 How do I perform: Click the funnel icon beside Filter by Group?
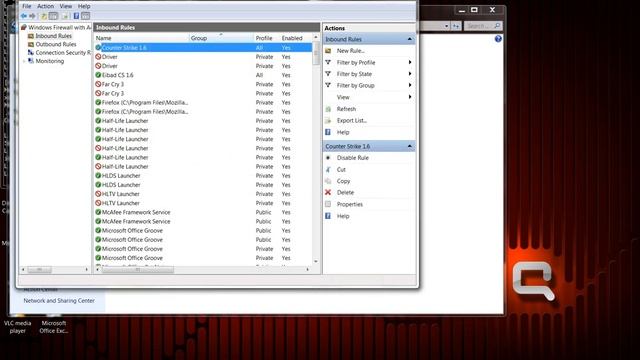[x=328, y=85]
